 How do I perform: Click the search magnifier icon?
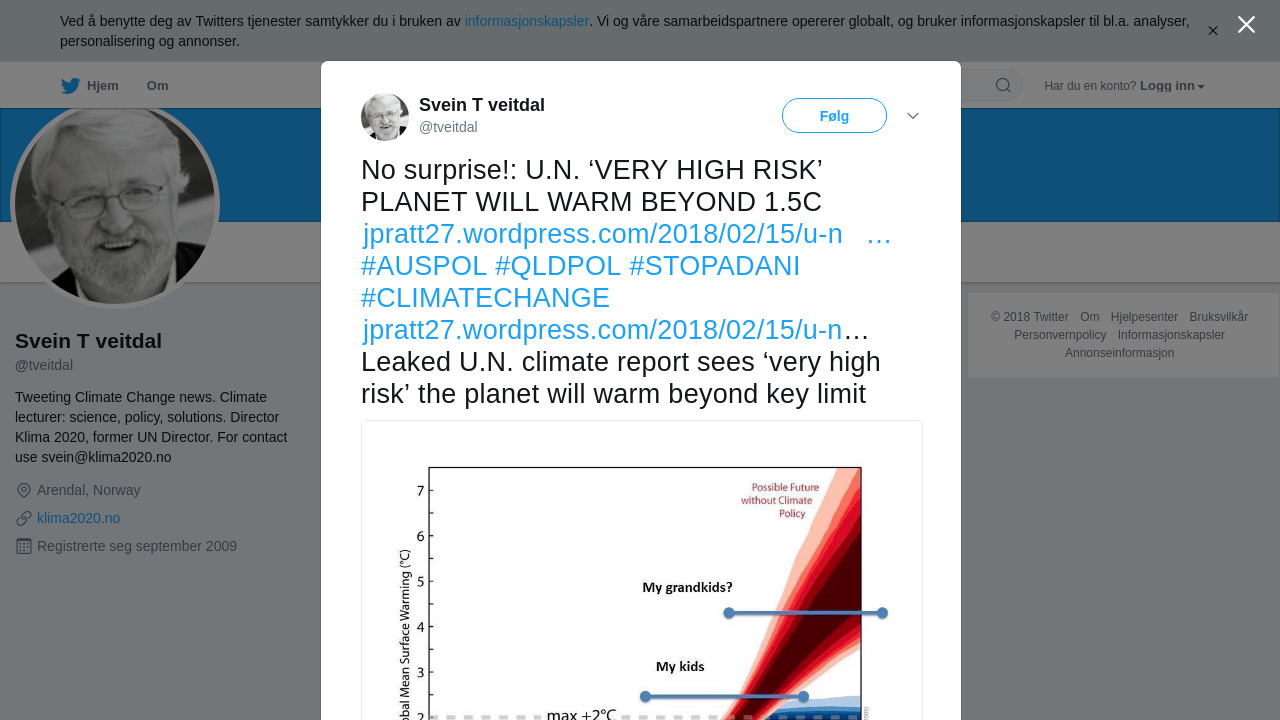point(1003,86)
